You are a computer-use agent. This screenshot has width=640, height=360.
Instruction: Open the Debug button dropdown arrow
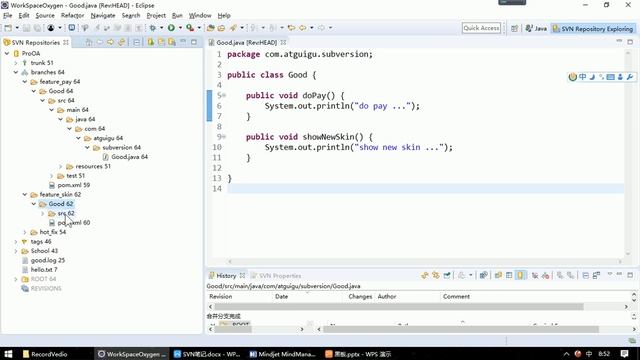click(x=162, y=28)
